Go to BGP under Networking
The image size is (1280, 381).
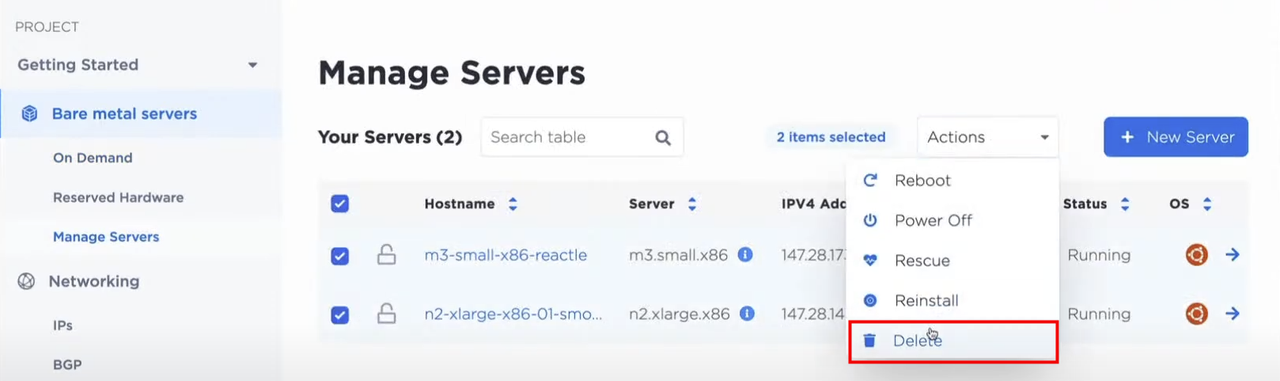[68, 365]
